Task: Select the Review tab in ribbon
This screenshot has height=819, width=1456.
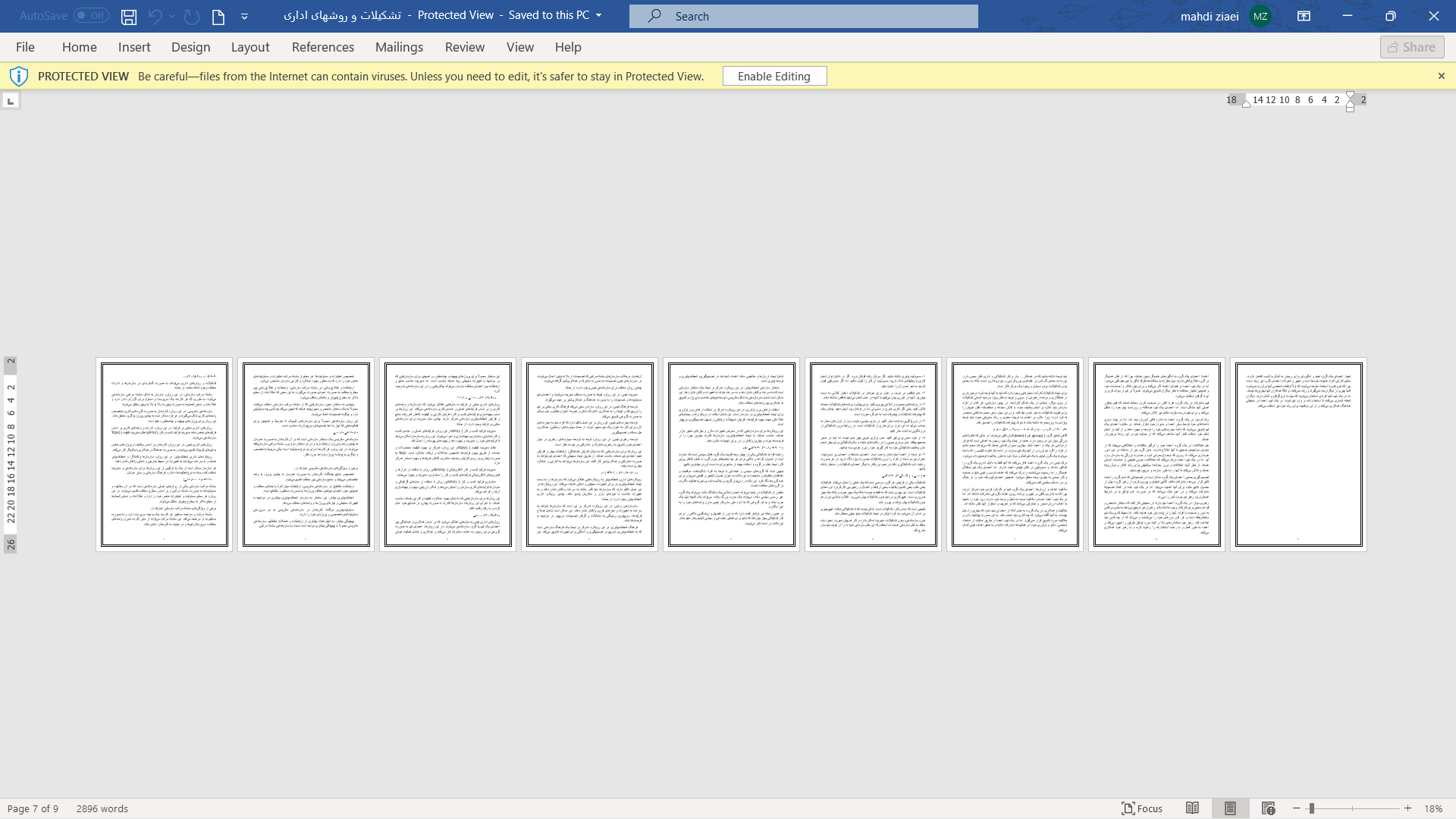Action: (464, 46)
